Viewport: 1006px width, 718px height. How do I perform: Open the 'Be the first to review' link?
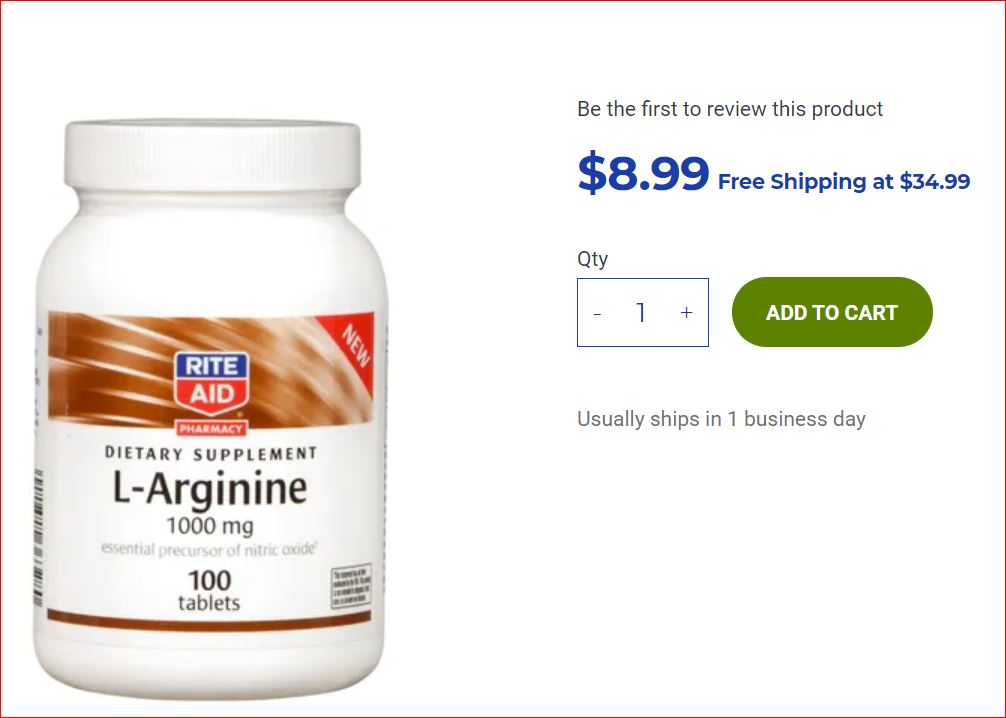730,109
